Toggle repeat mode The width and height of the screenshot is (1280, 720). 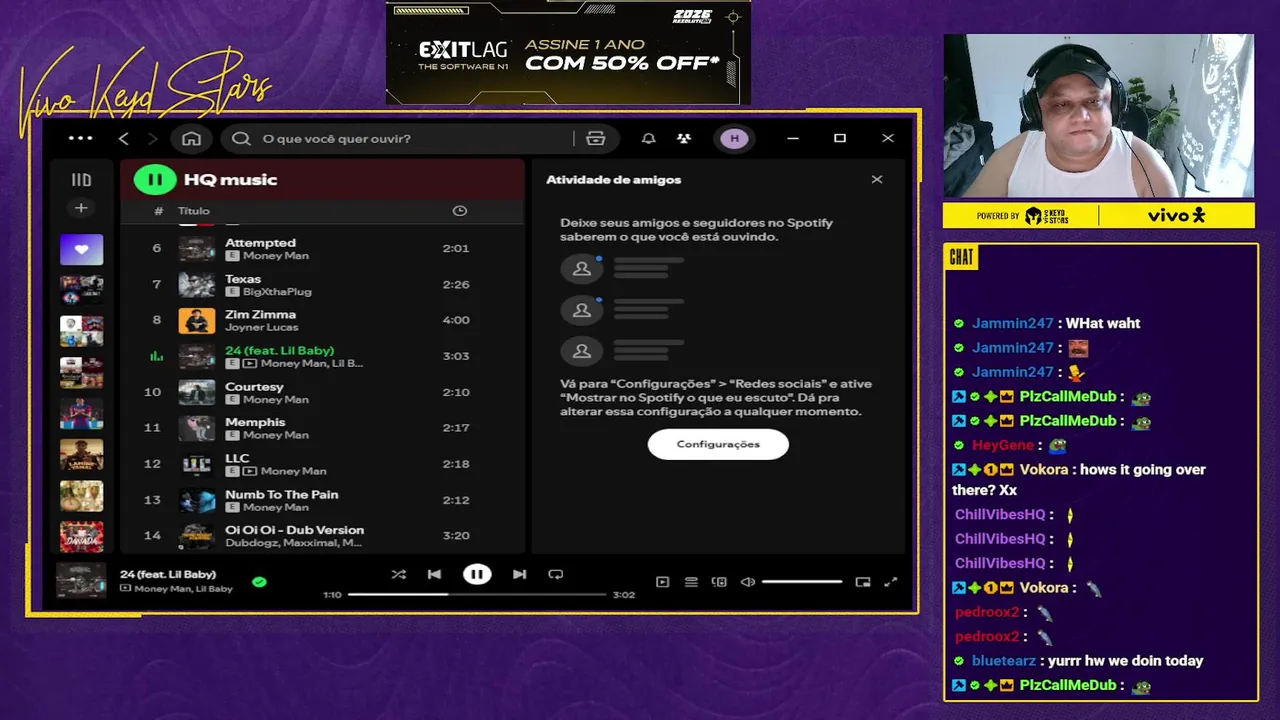pos(556,574)
